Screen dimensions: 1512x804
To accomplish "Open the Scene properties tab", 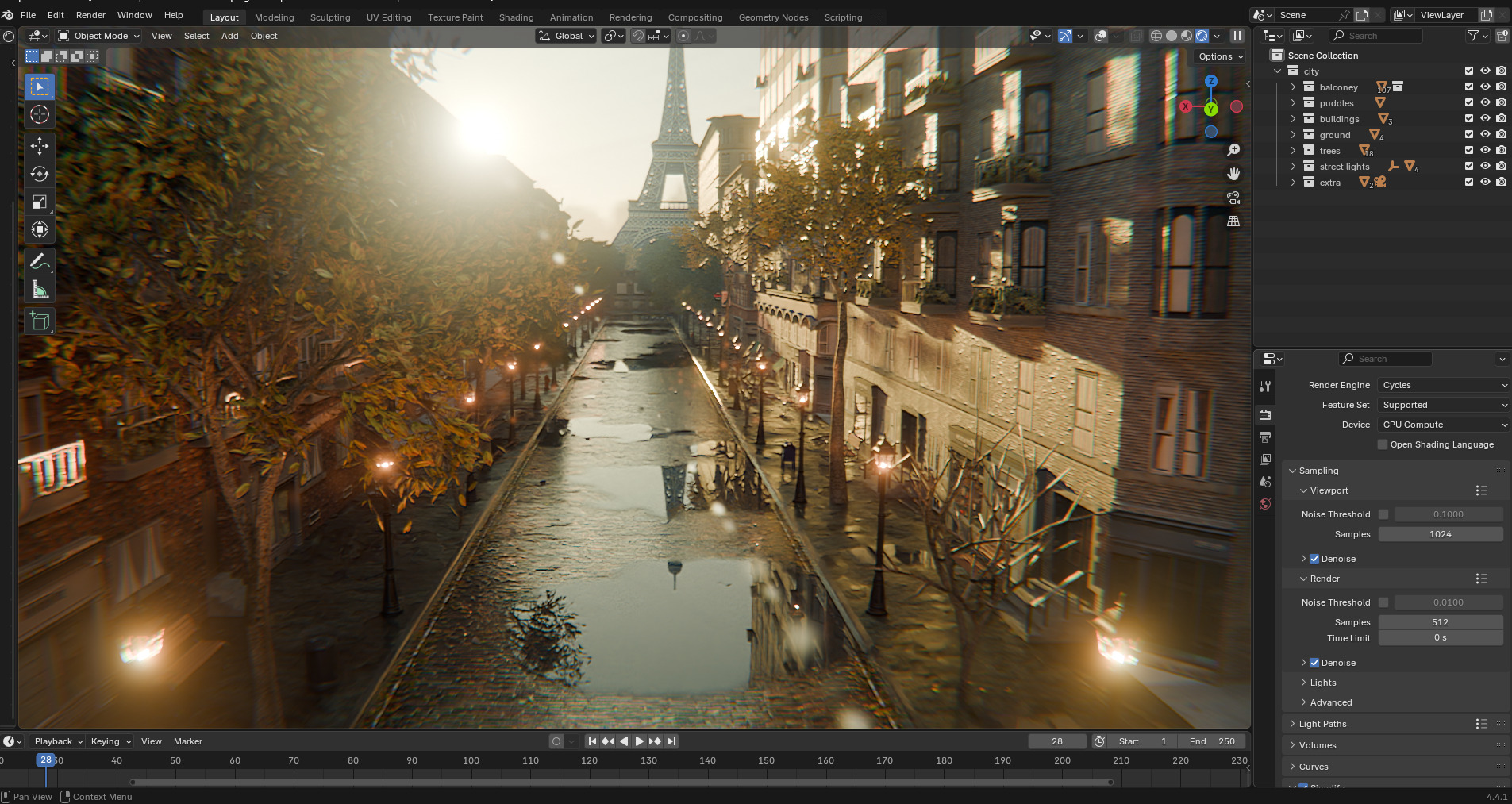I will pyautogui.click(x=1265, y=481).
